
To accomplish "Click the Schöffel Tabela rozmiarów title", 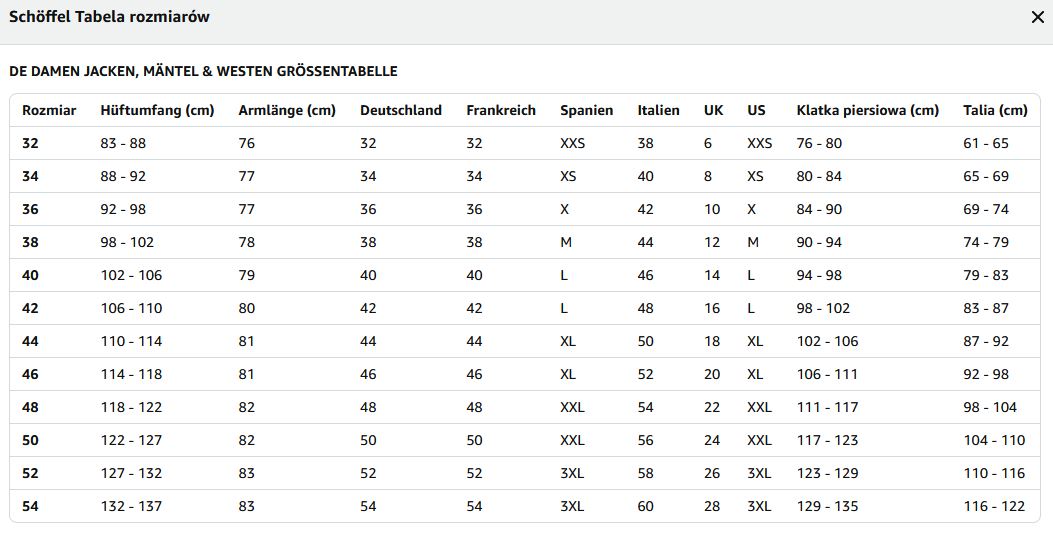I will coord(109,17).
